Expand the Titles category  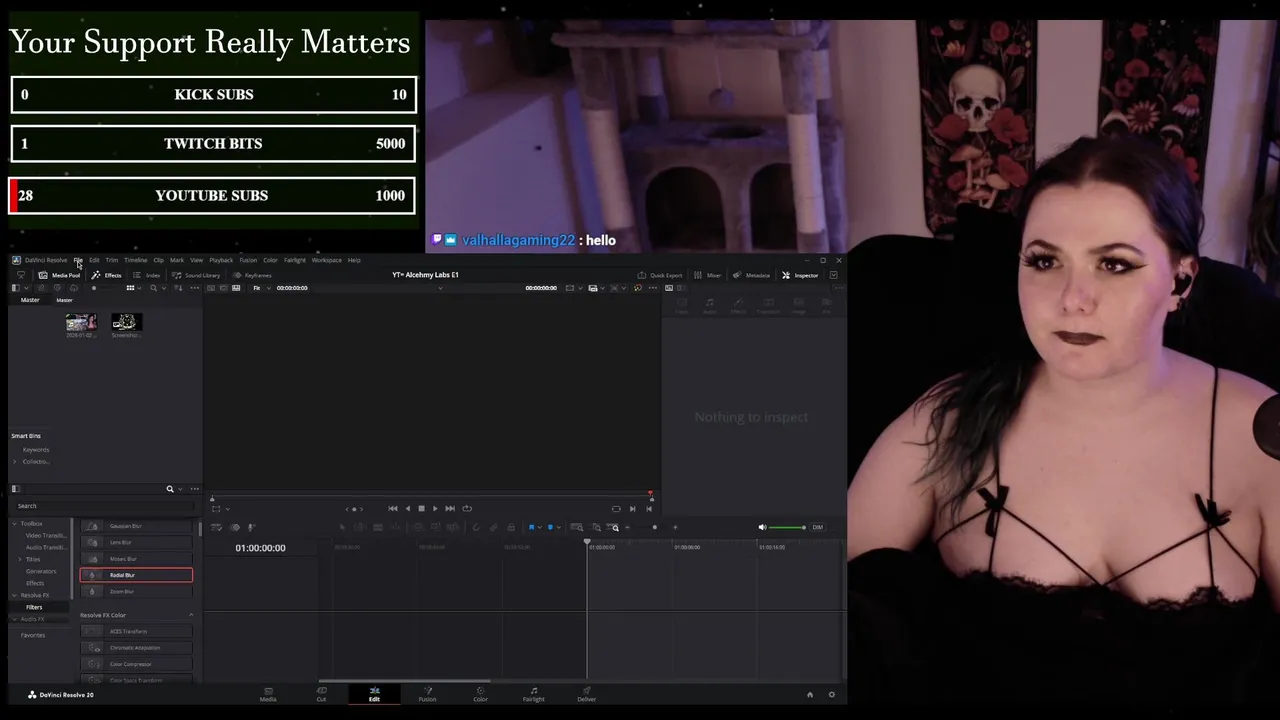[x=21, y=559]
